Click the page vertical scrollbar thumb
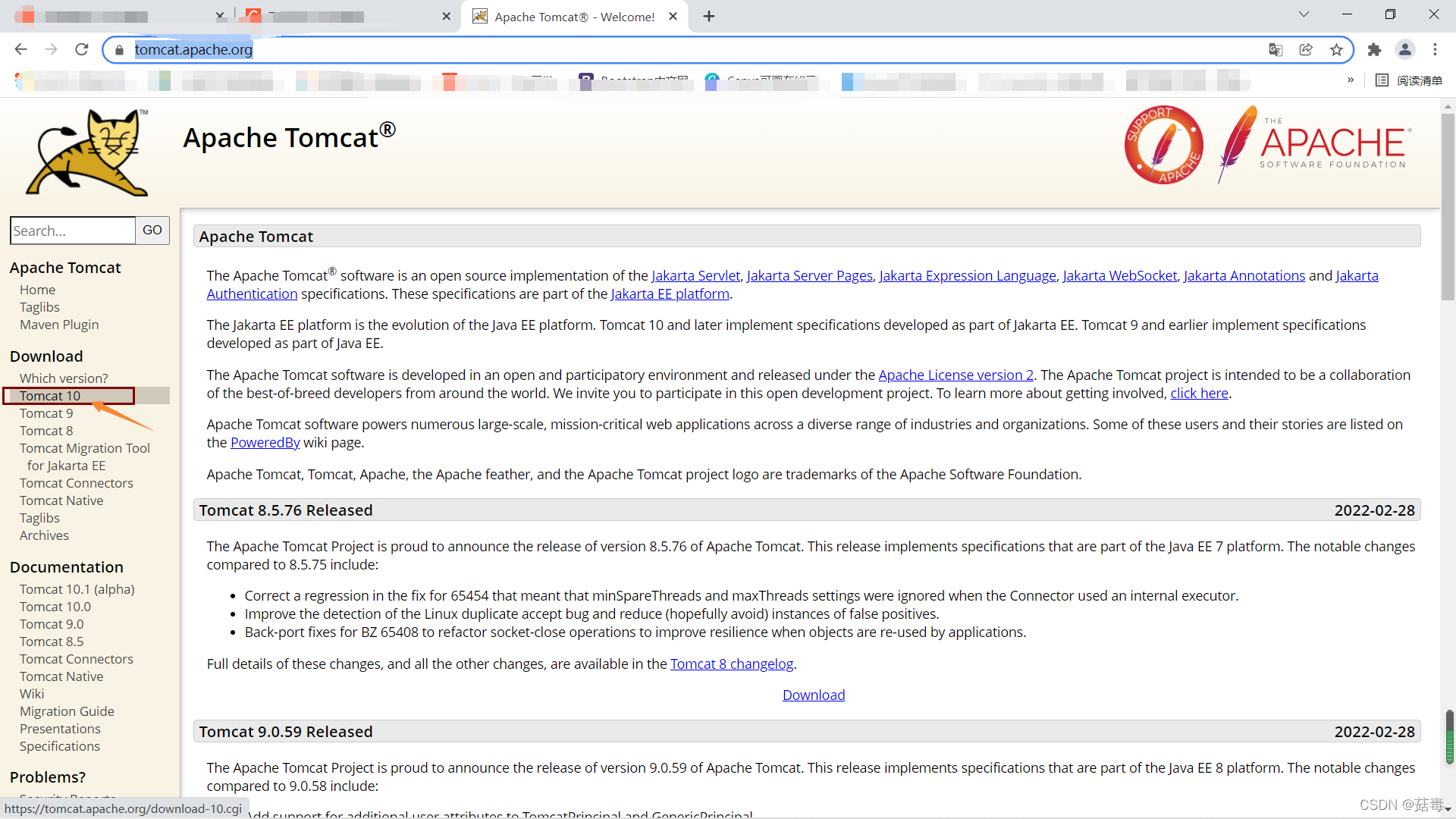Viewport: 1456px width, 819px height. coord(1448,205)
